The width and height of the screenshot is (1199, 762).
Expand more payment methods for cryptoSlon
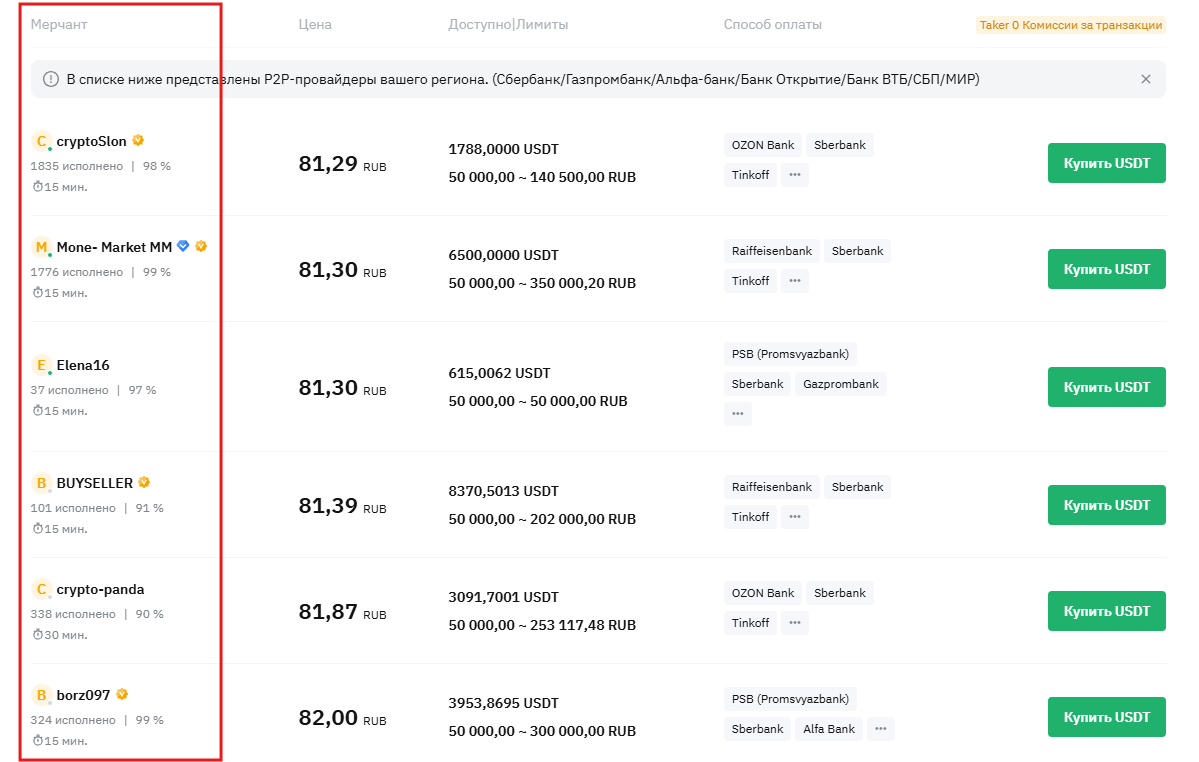coord(795,175)
